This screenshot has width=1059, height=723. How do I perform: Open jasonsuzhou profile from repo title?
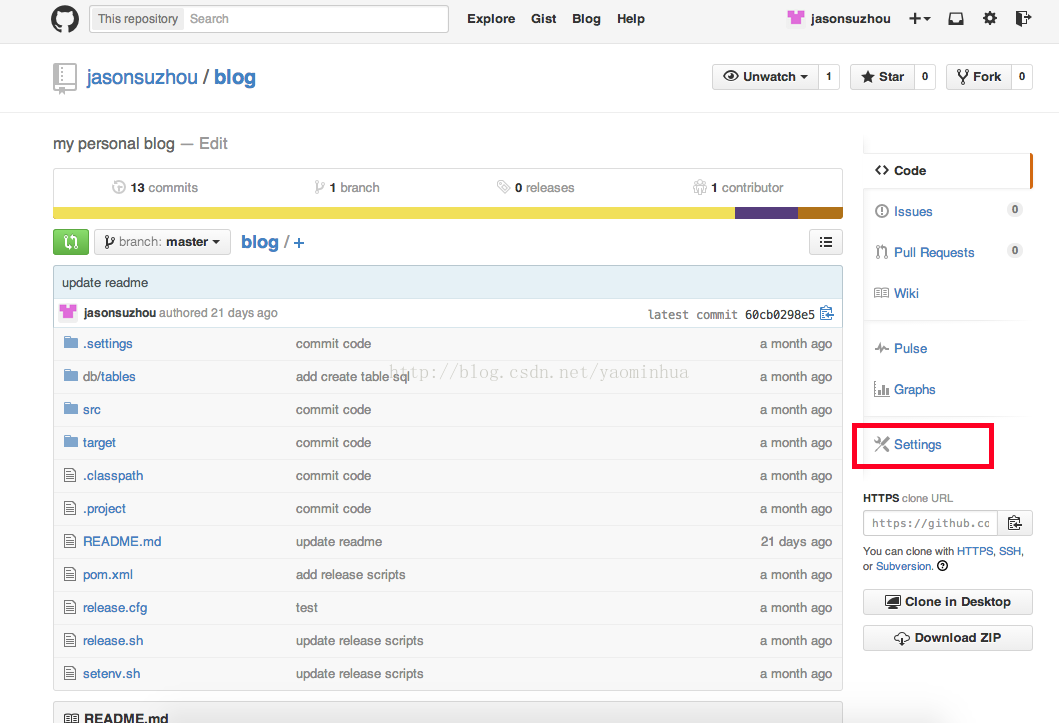tap(142, 77)
